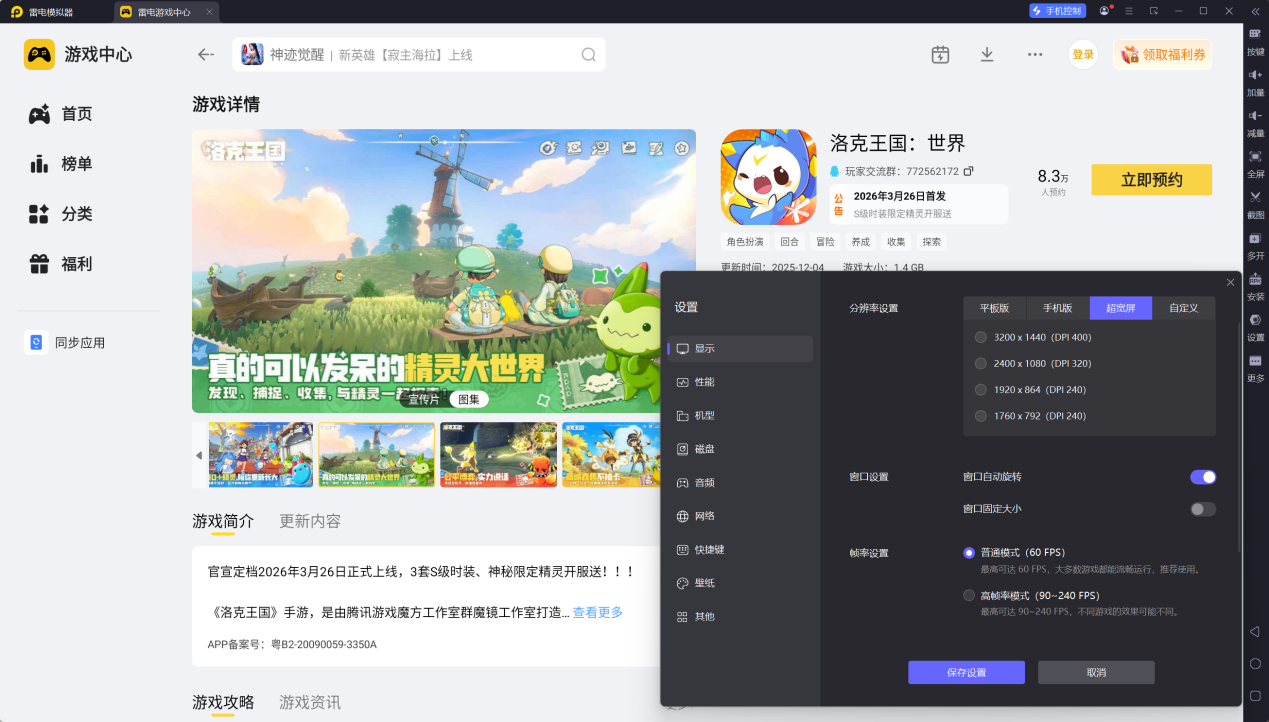The image size is (1269, 722).
Task: Enable the 窗口固定大小 switch
Action: pyautogui.click(x=1202, y=509)
